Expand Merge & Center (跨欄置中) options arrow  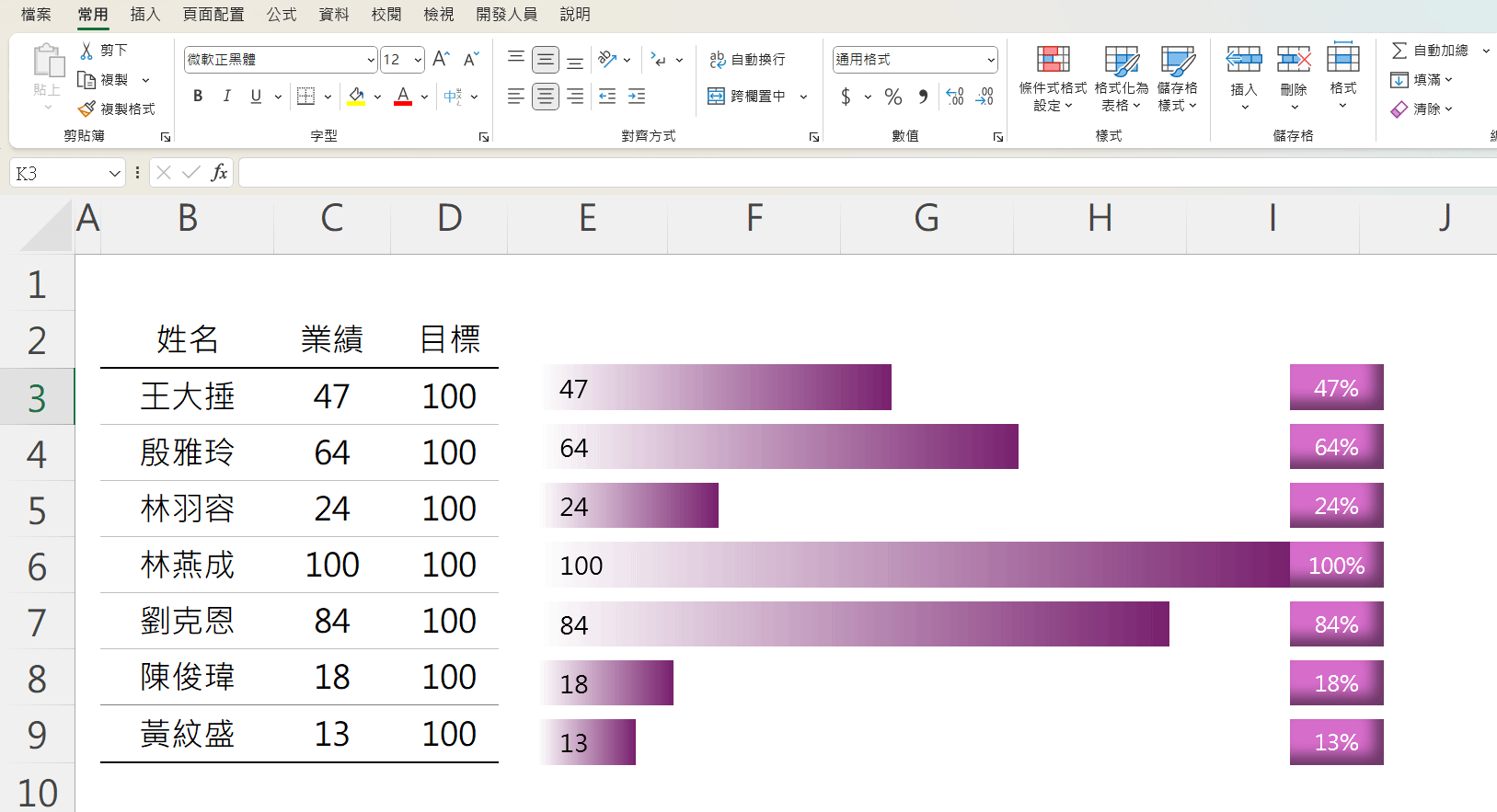tap(803, 97)
